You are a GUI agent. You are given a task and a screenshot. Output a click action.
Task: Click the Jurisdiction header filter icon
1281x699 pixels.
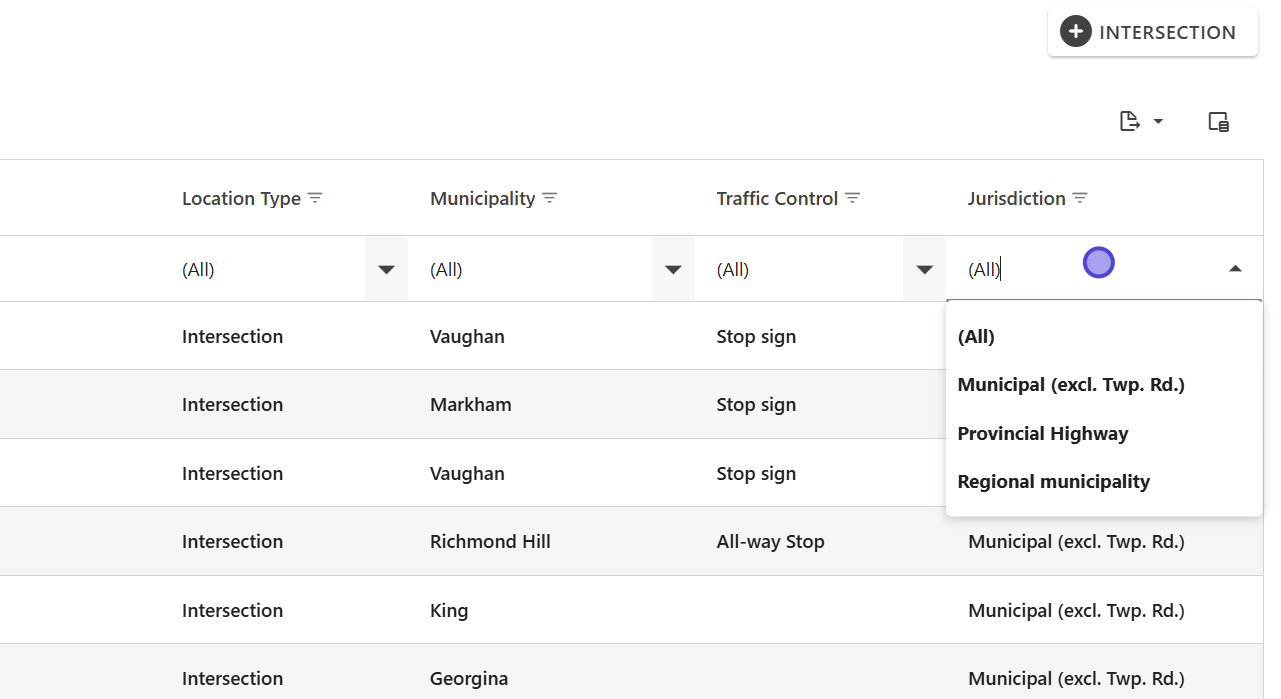tap(1080, 198)
